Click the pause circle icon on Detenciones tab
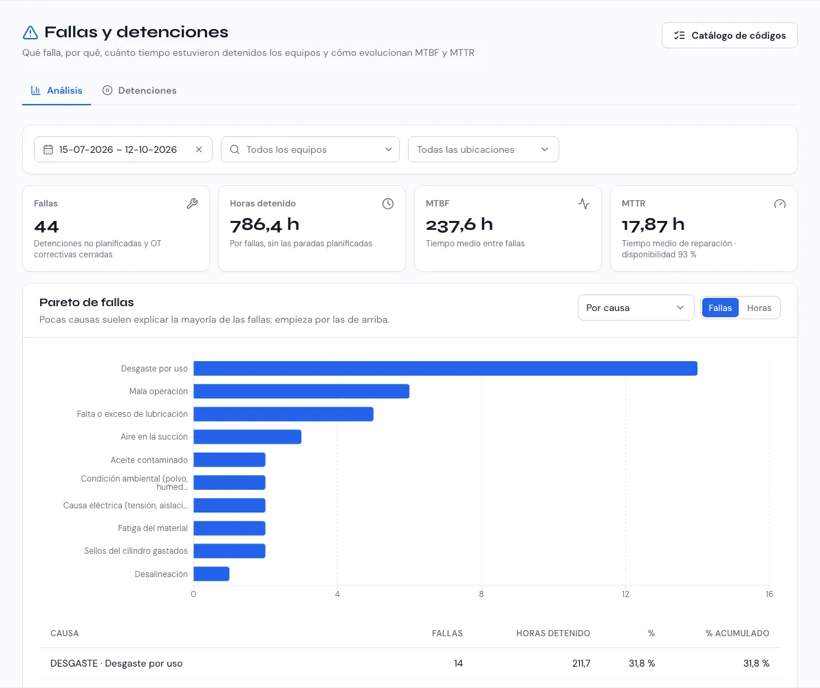The image size is (820, 688). [107, 90]
